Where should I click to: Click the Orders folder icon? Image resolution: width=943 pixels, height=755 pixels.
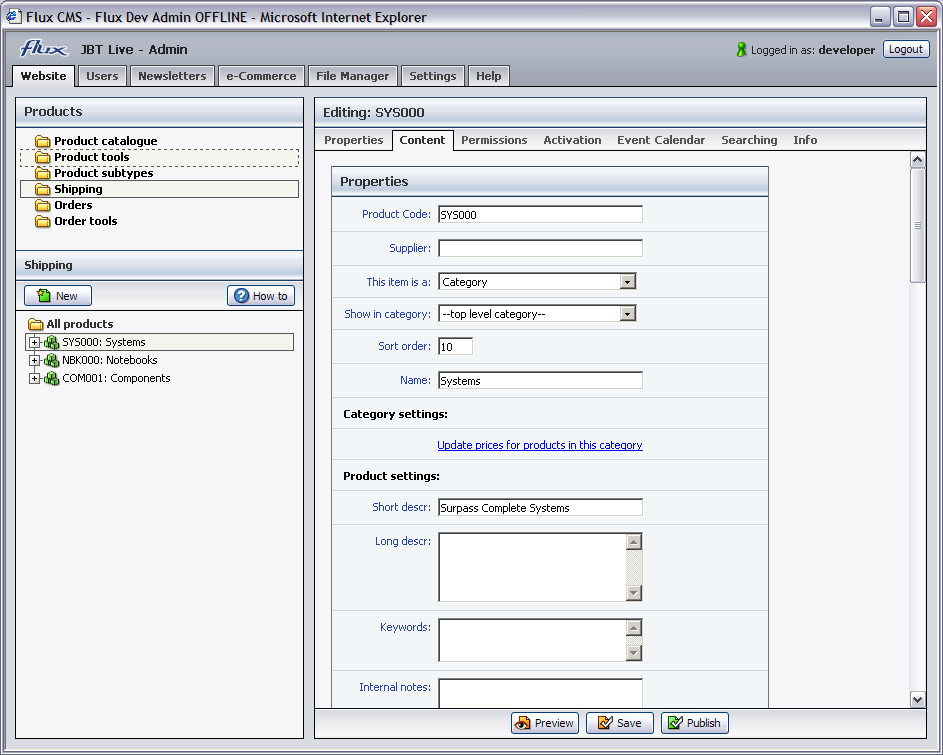[x=42, y=205]
